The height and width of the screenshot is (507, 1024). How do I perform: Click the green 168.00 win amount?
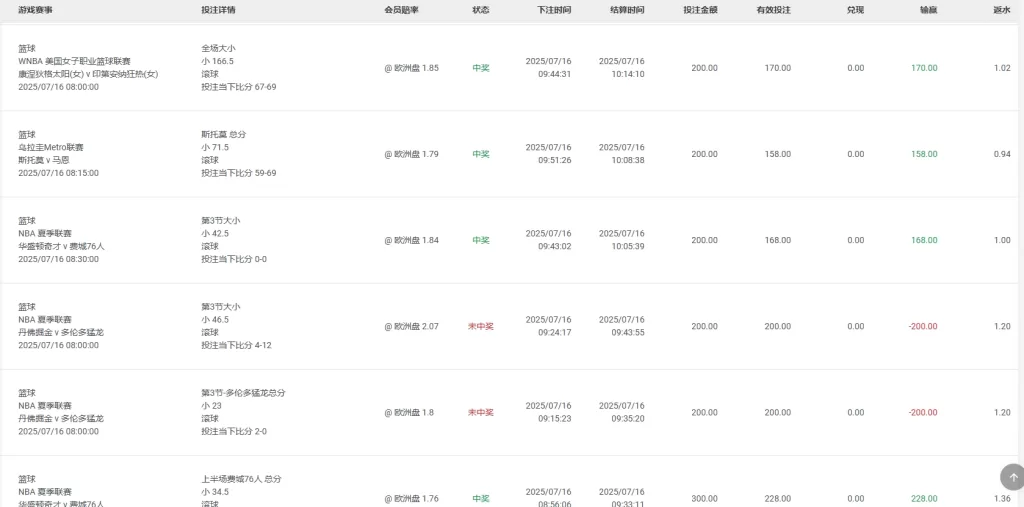[924, 240]
